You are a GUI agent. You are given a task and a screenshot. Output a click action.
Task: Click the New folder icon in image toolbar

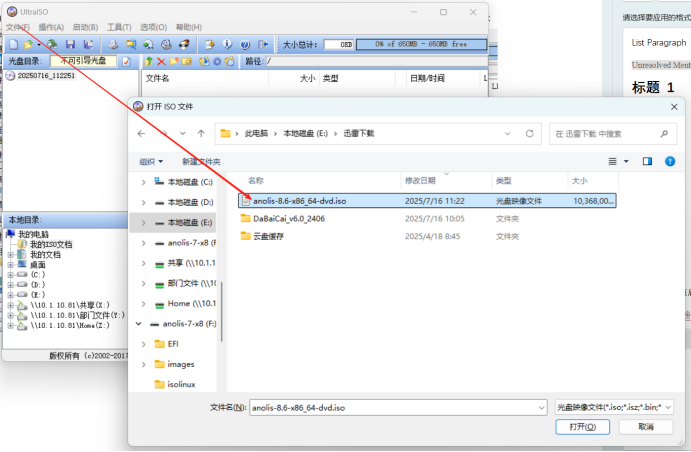coord(174,61)
